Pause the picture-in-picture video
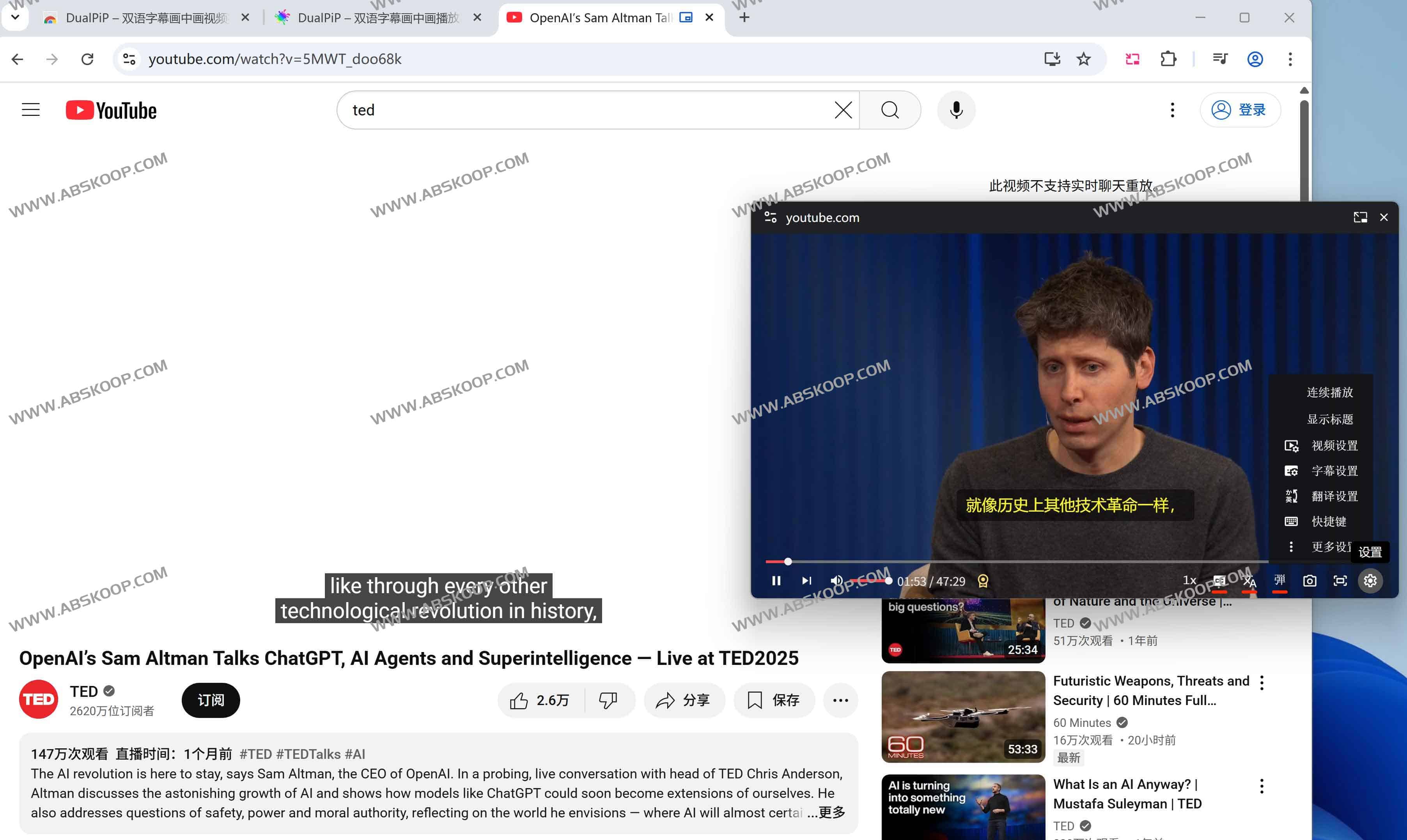 click(x=776, y=581)
